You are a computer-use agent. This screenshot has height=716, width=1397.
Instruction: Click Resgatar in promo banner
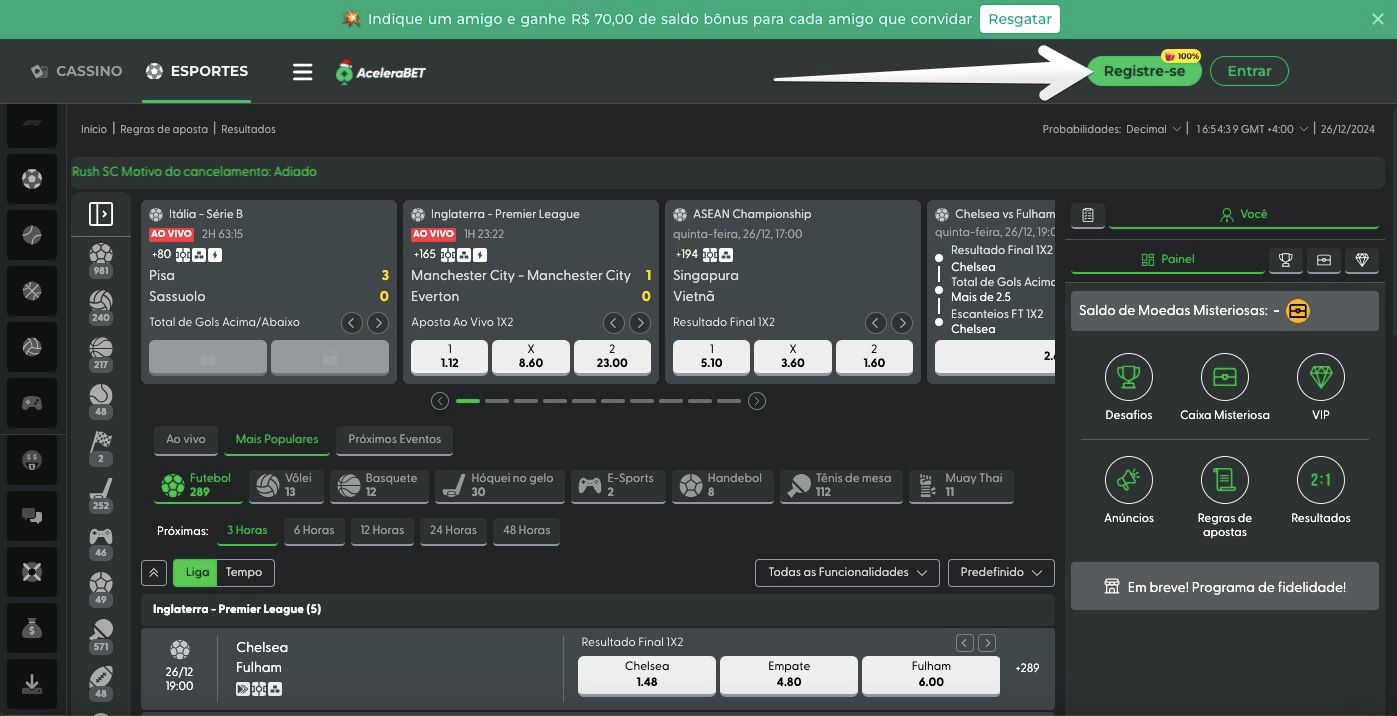tap(1019, 19)
